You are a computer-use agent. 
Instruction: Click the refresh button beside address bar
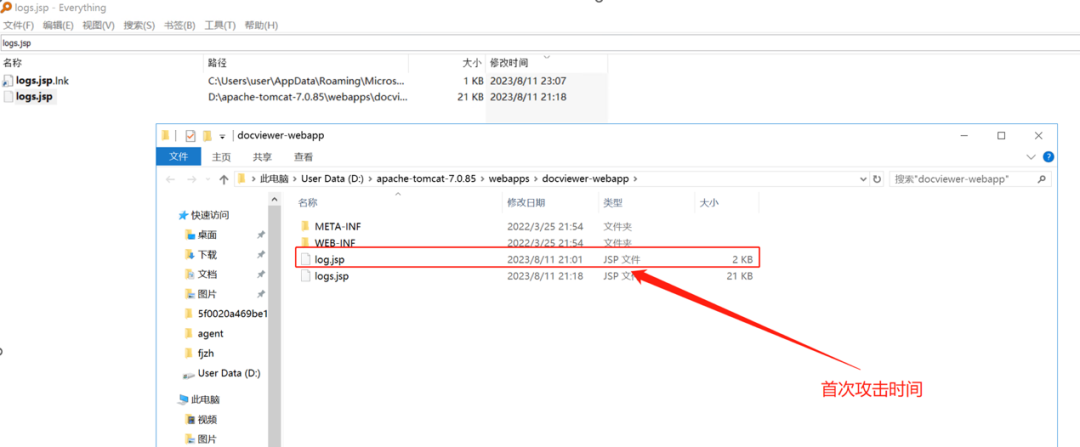click(x=877, y=179)
